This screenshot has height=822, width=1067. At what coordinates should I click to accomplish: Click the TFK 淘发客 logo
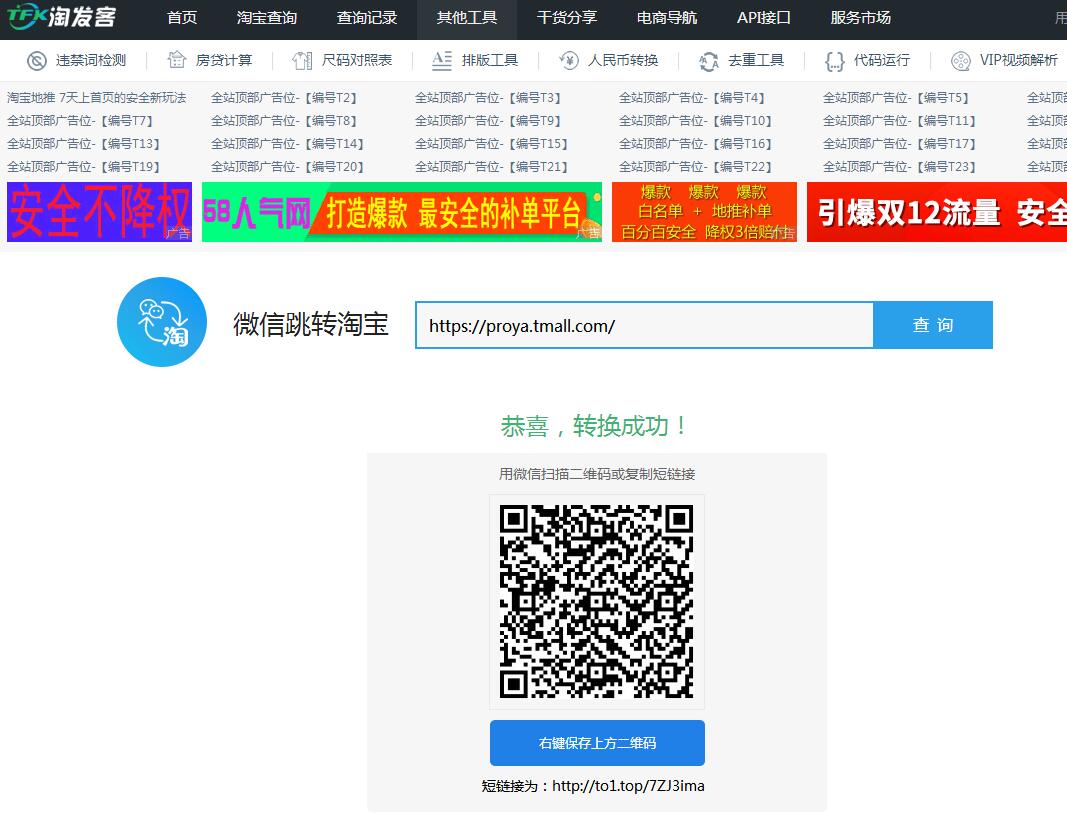click(62, 17)
